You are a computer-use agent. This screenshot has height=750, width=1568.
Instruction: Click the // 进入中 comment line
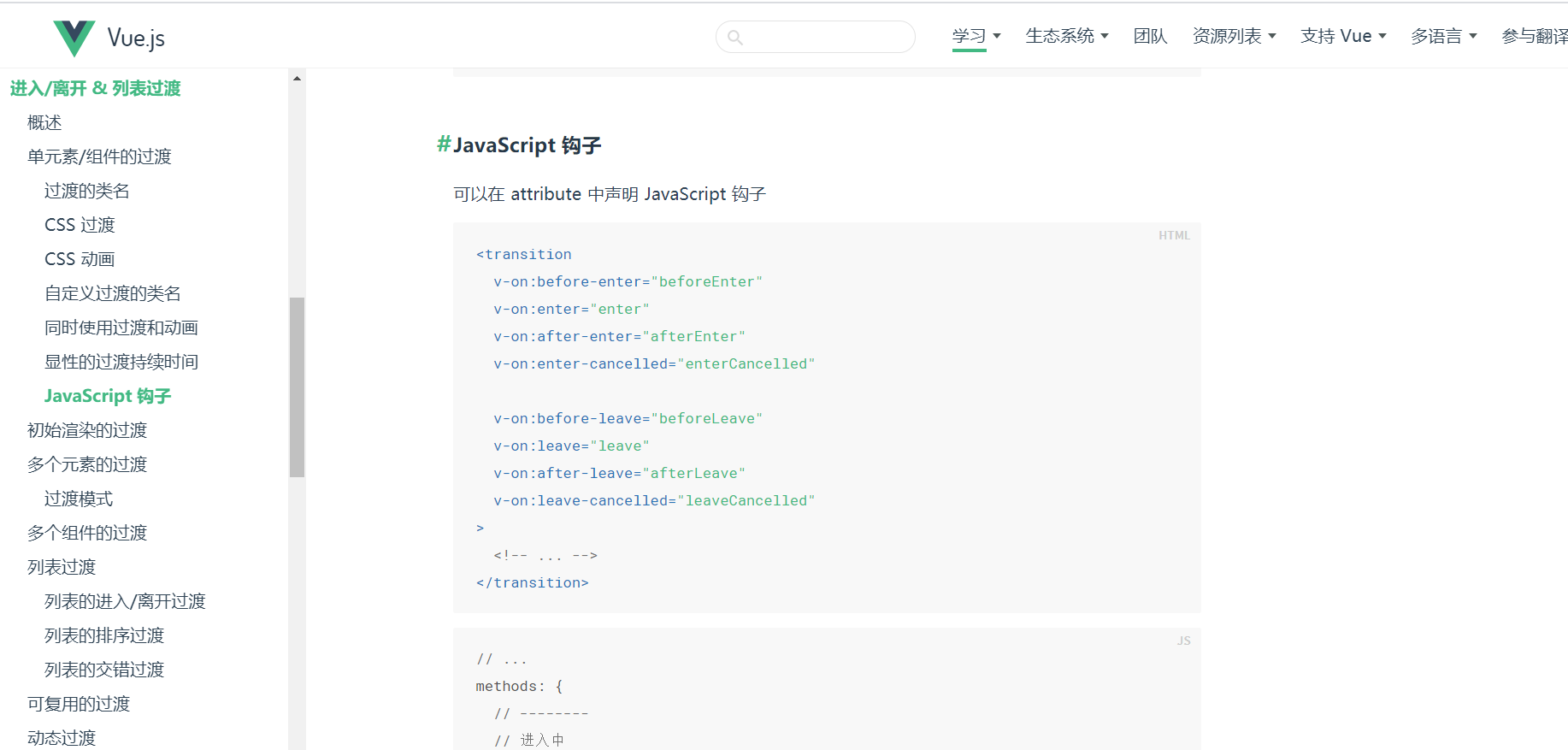coord(528,740)
